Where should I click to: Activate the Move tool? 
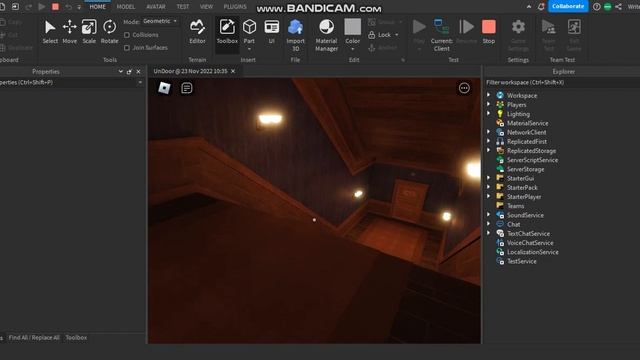pos(69,31)
